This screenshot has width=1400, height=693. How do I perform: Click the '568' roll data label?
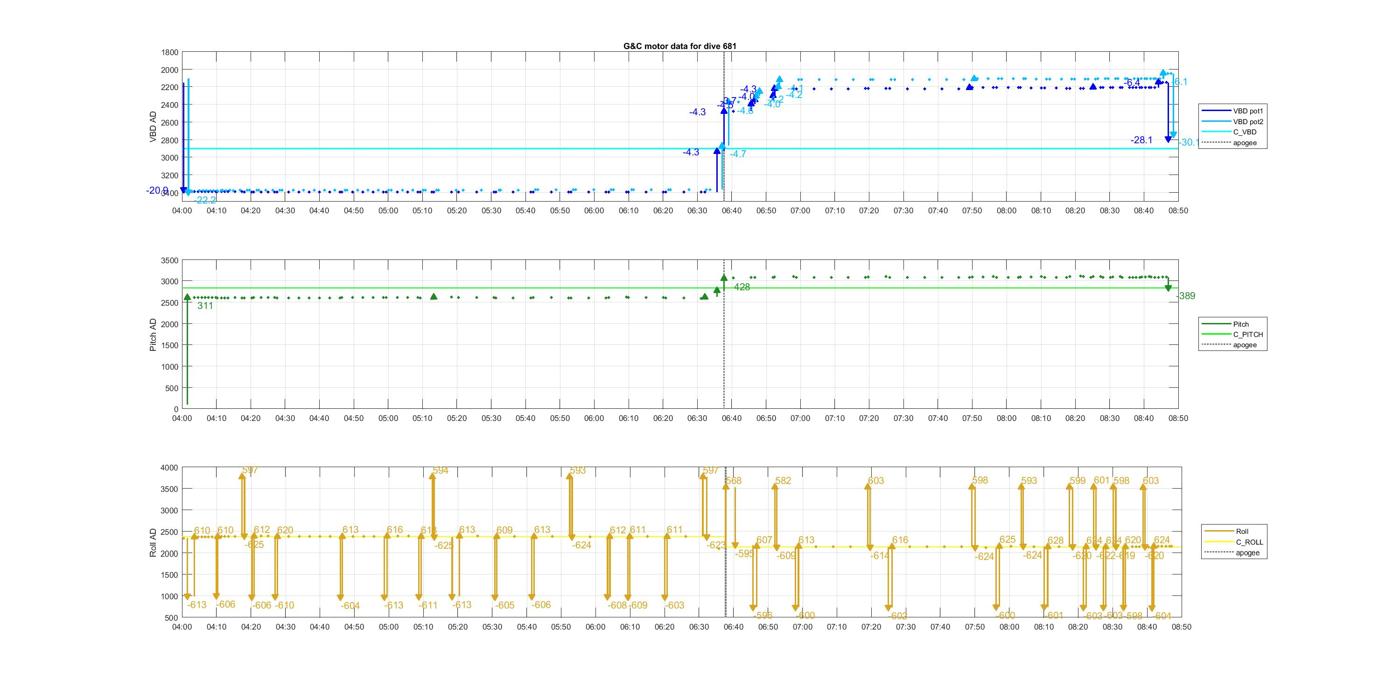point(734,481)
